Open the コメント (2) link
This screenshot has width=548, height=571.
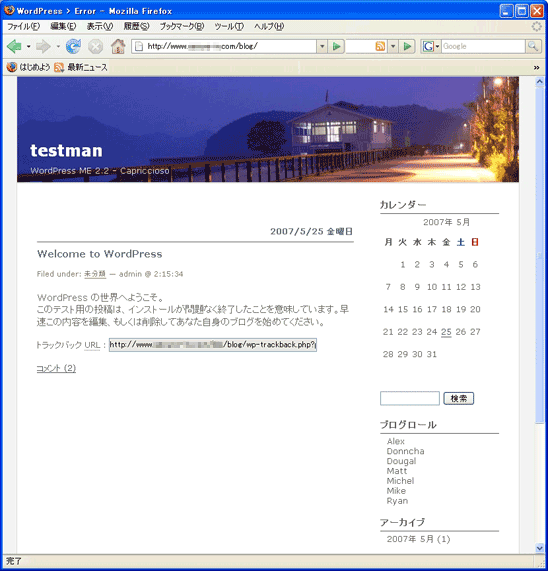(x=56, y=368)
